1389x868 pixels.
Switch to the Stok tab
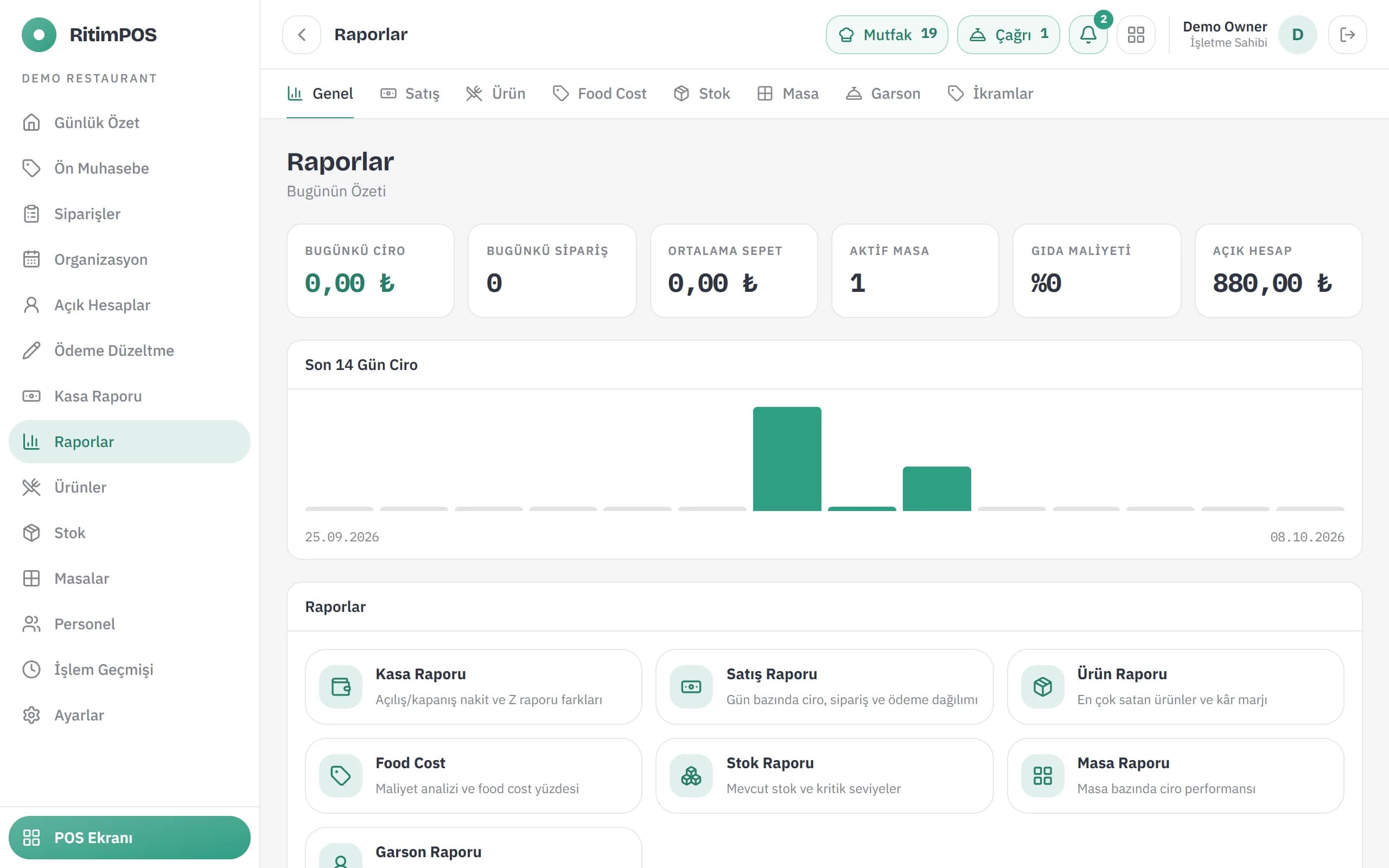click(702, 93)
